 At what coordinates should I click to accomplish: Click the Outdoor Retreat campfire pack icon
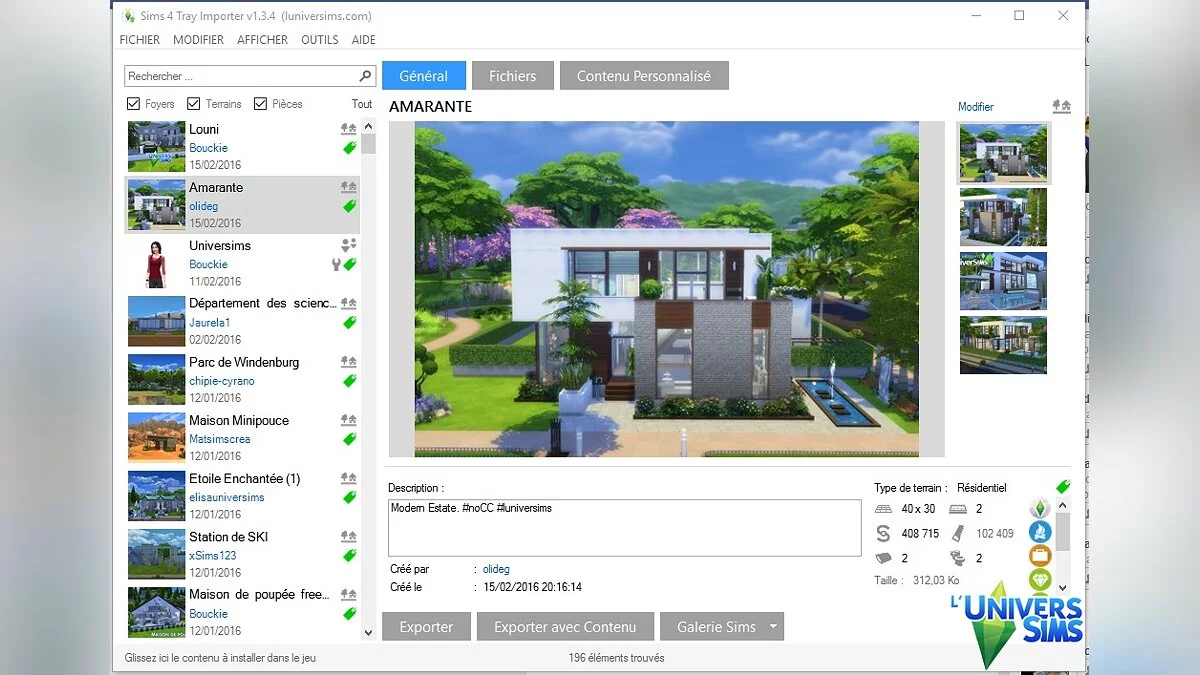coord(1038,531)
